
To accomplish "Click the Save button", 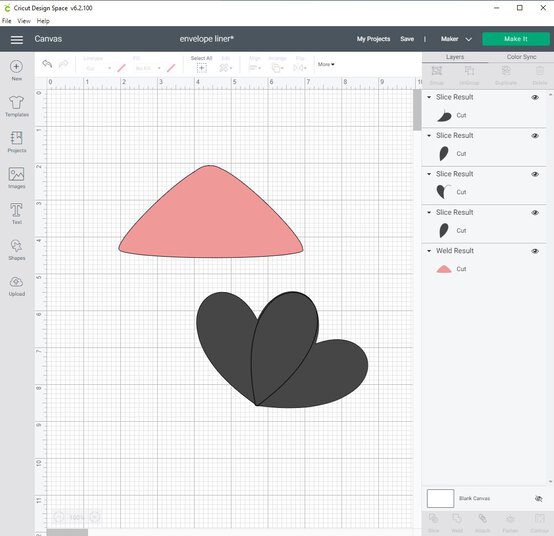I will [x=407, y=39].
